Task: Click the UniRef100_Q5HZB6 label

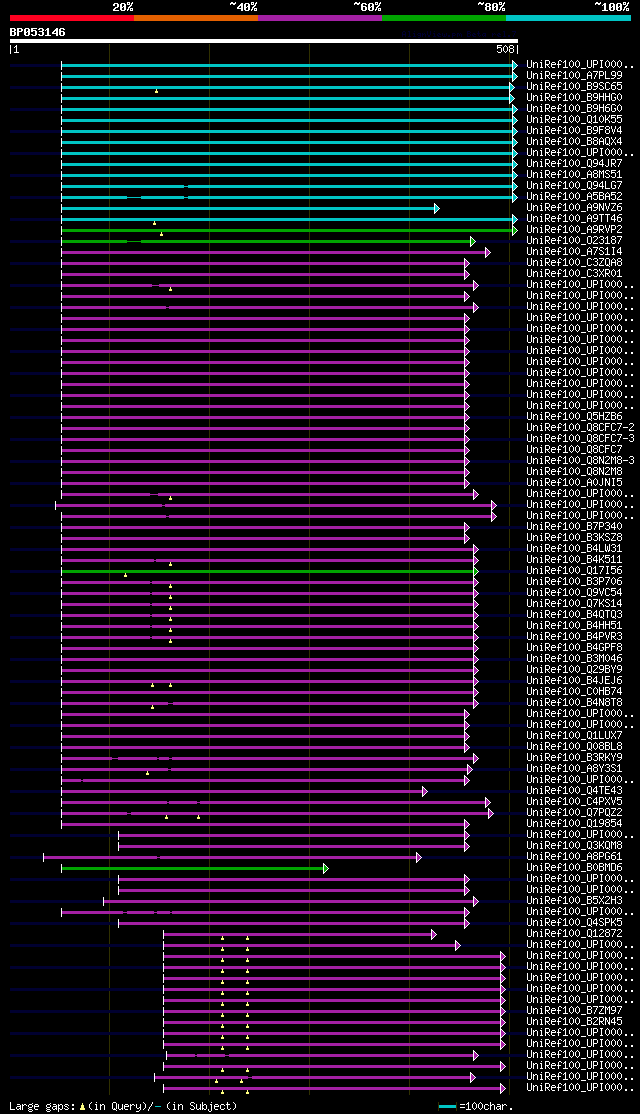Action: [574, 417]
